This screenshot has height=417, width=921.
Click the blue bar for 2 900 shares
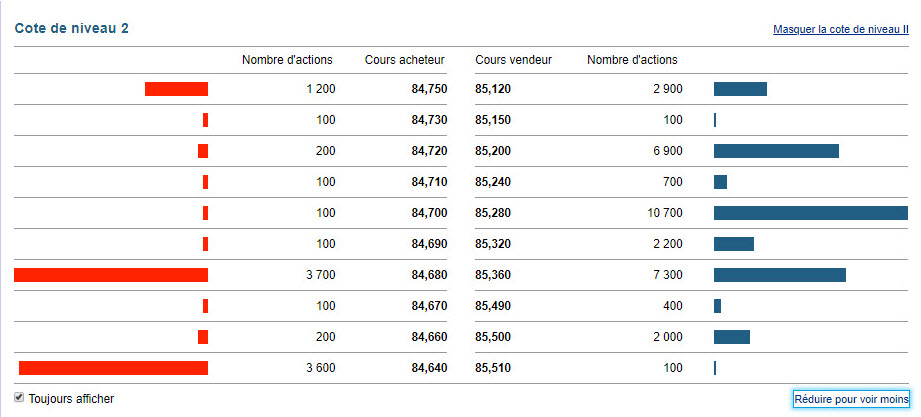tap(740, 89)
